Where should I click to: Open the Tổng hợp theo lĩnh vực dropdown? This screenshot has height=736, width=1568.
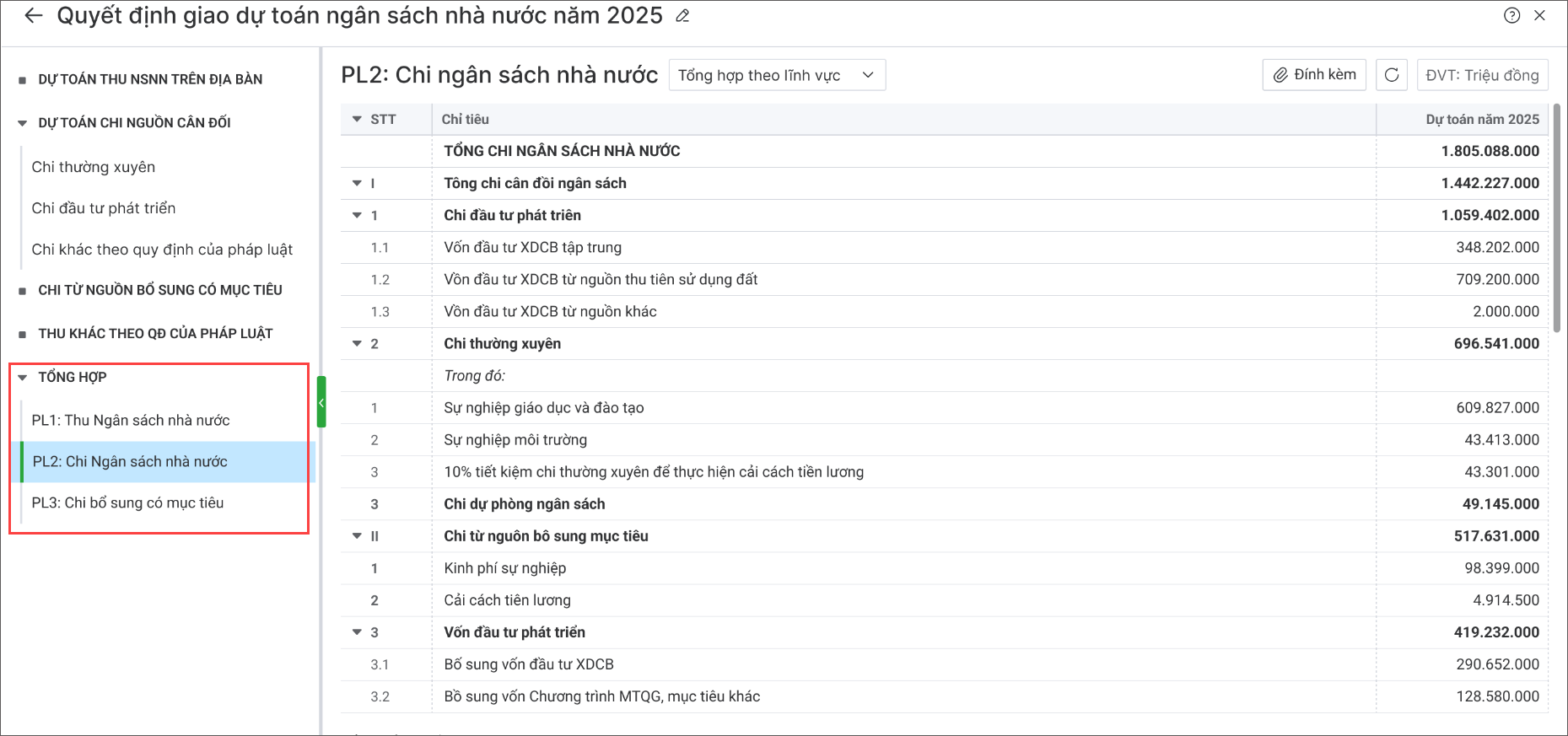[x=776, y=75]
